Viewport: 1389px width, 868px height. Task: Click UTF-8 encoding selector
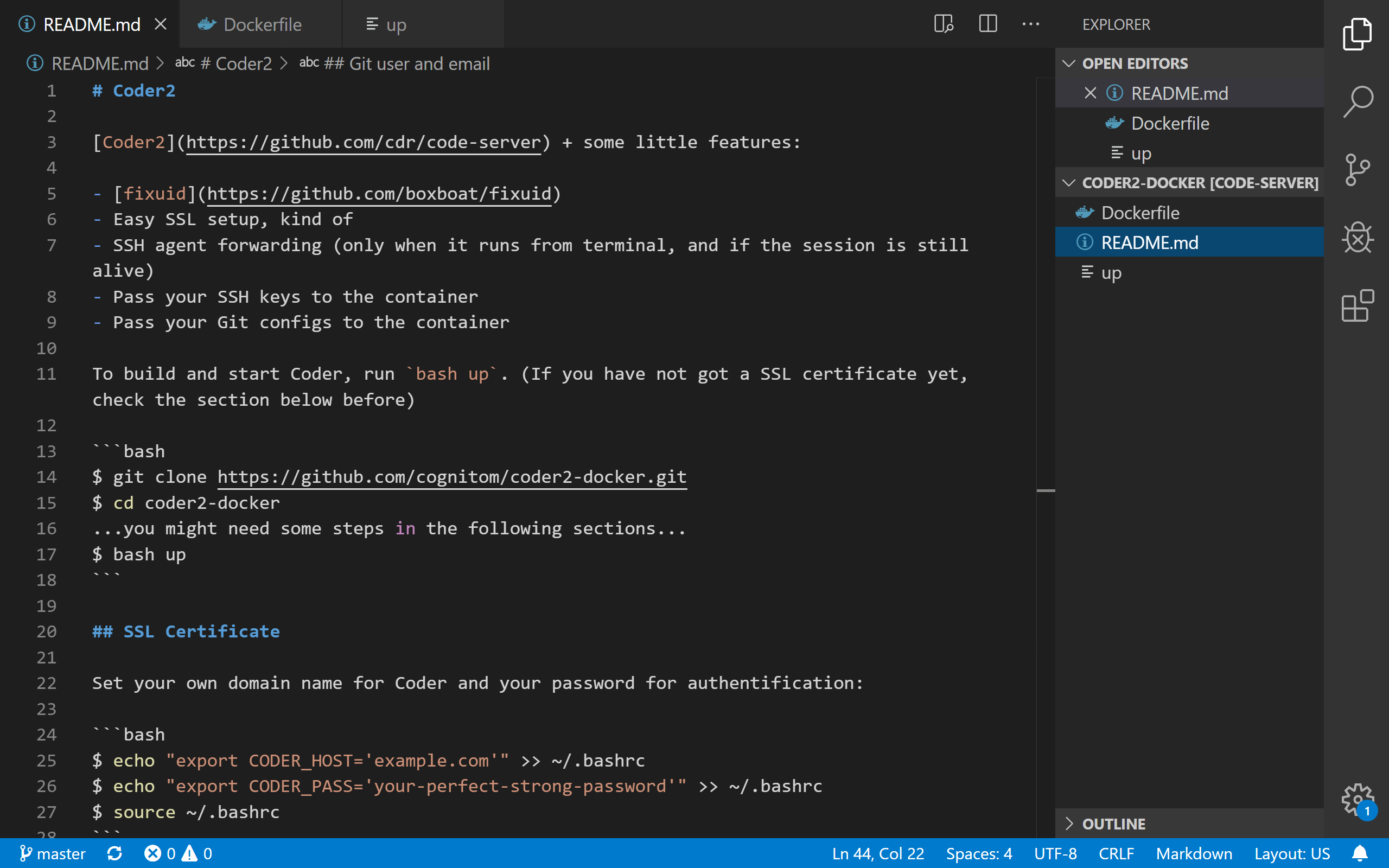1055,854
